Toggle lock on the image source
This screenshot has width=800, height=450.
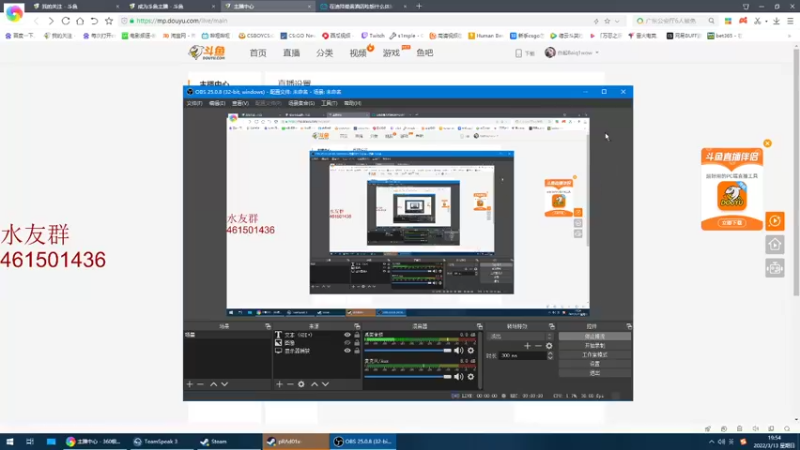[x=357, y=343]
